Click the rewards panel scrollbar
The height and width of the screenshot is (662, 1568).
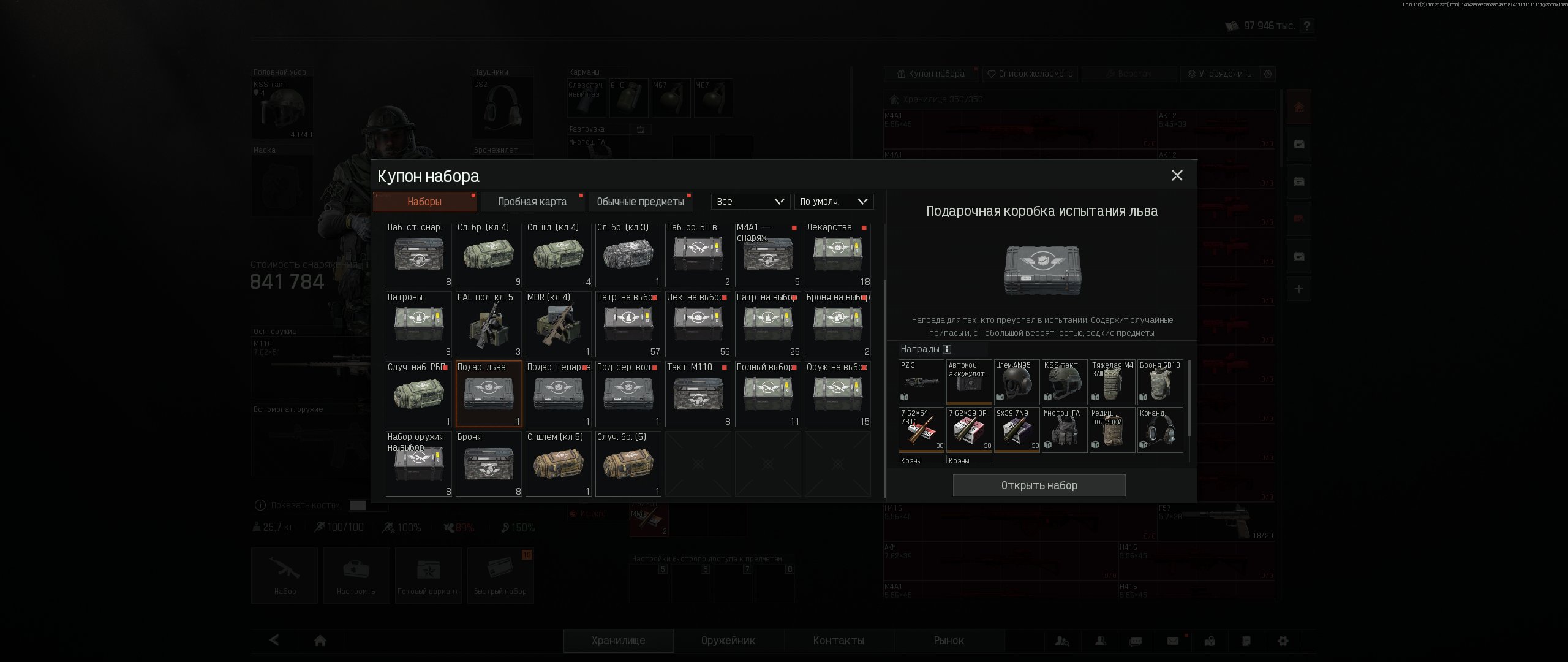click(x=1189, y=398)
